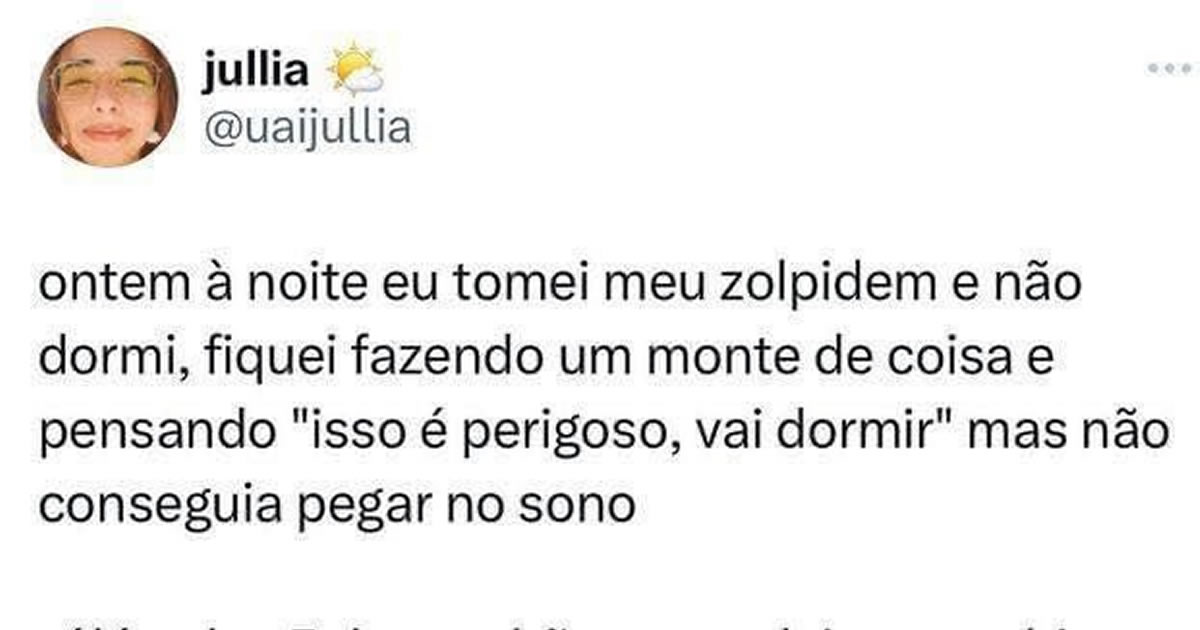The width and height of the screenshot is (1200, 630).
Task: Open jullia's round profile picture
Action: (107, 97)
